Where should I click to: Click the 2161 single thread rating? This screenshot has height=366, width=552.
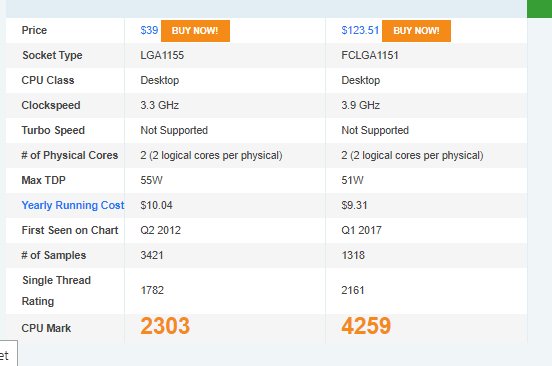[353, 290]
